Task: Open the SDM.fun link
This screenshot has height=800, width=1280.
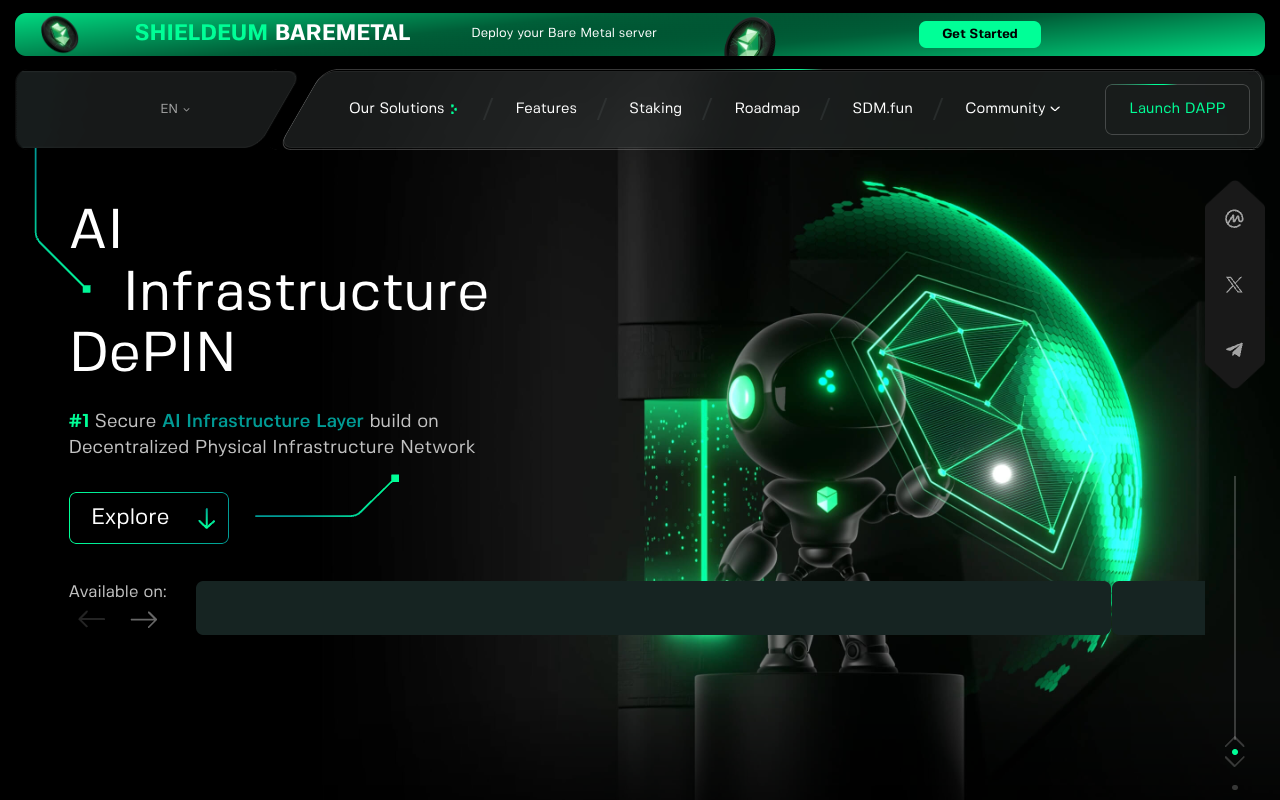Action: 882,108
